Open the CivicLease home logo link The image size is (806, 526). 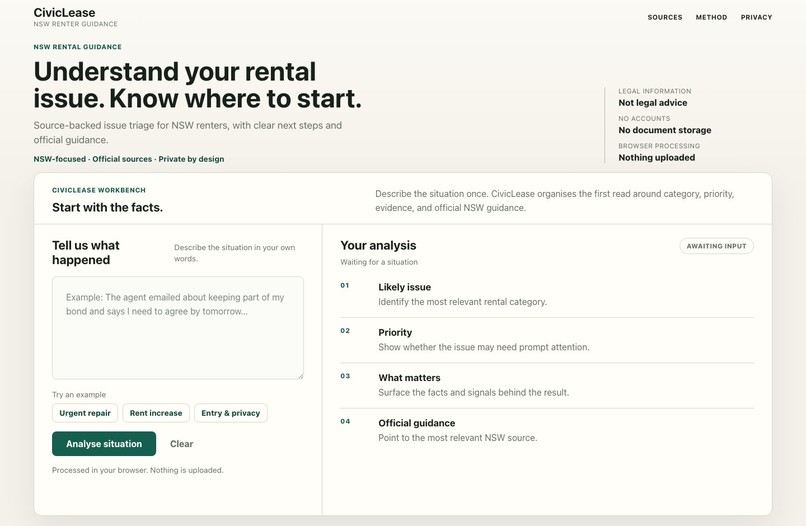pos(75,16)
